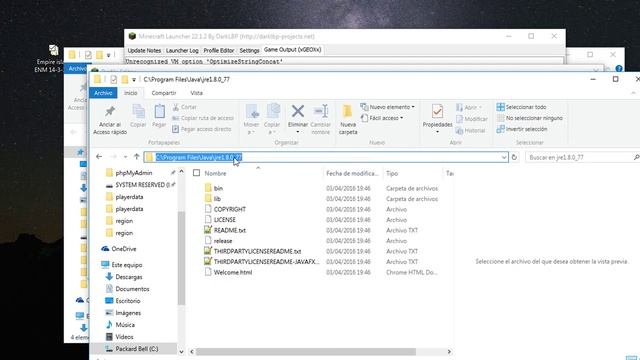Open Vídeos in navigation pane
The height and width of the screenshot is (360, 640).
(x=124, y=337)
